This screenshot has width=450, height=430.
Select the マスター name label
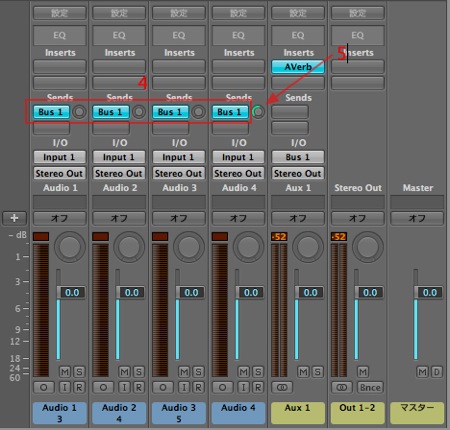coord(417,413)
